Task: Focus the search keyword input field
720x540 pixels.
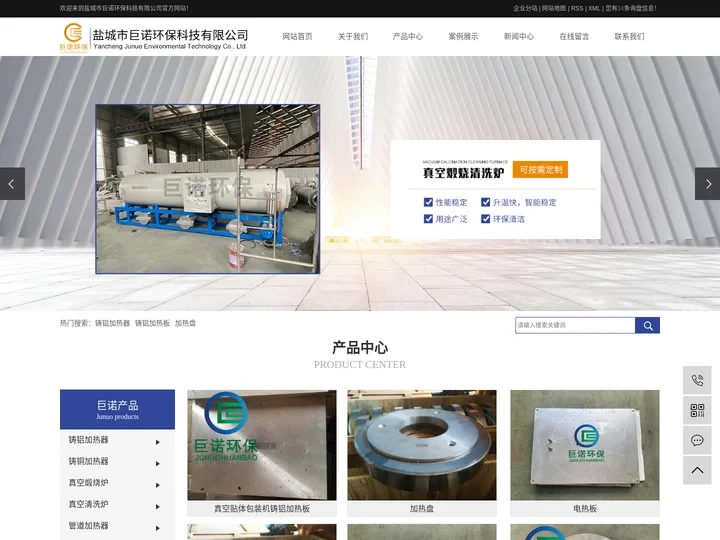Action: (x=575, y=325)
